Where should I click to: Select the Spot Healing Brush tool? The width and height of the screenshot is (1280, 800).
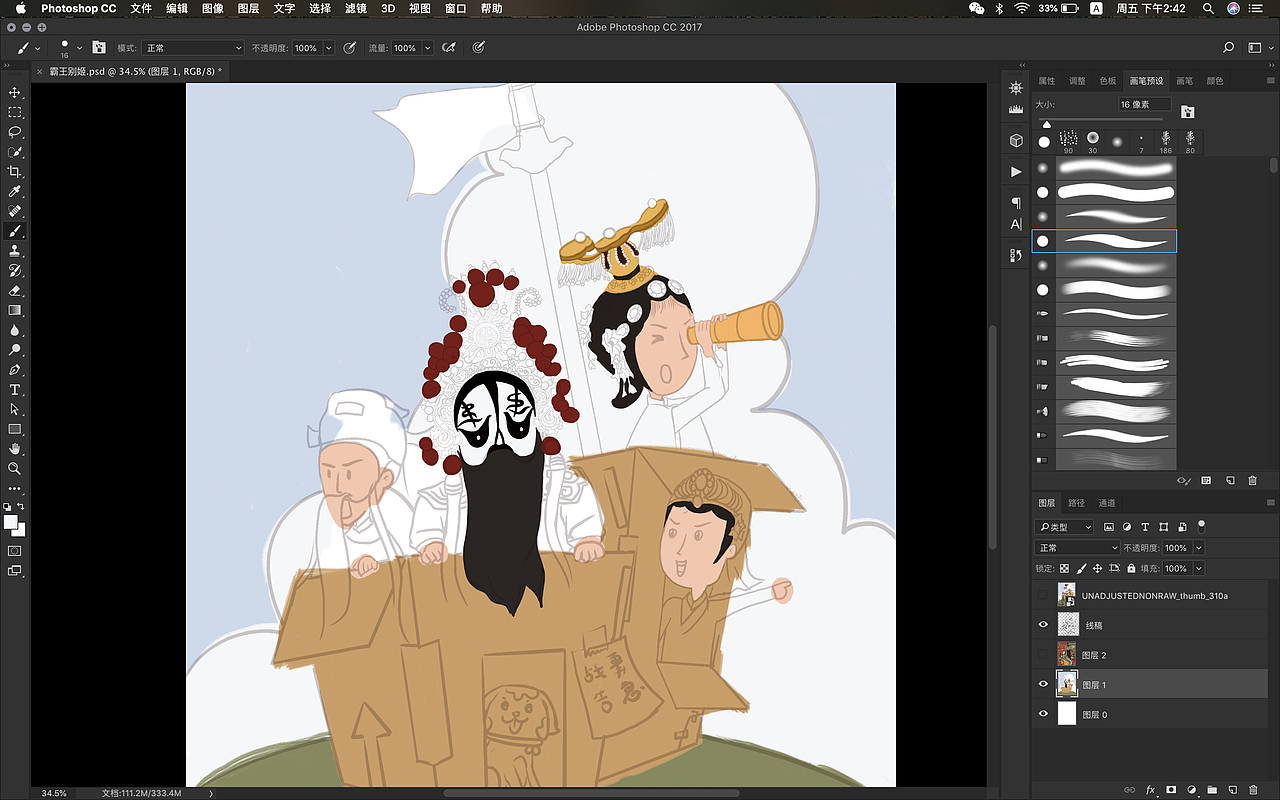coord(15,211)
